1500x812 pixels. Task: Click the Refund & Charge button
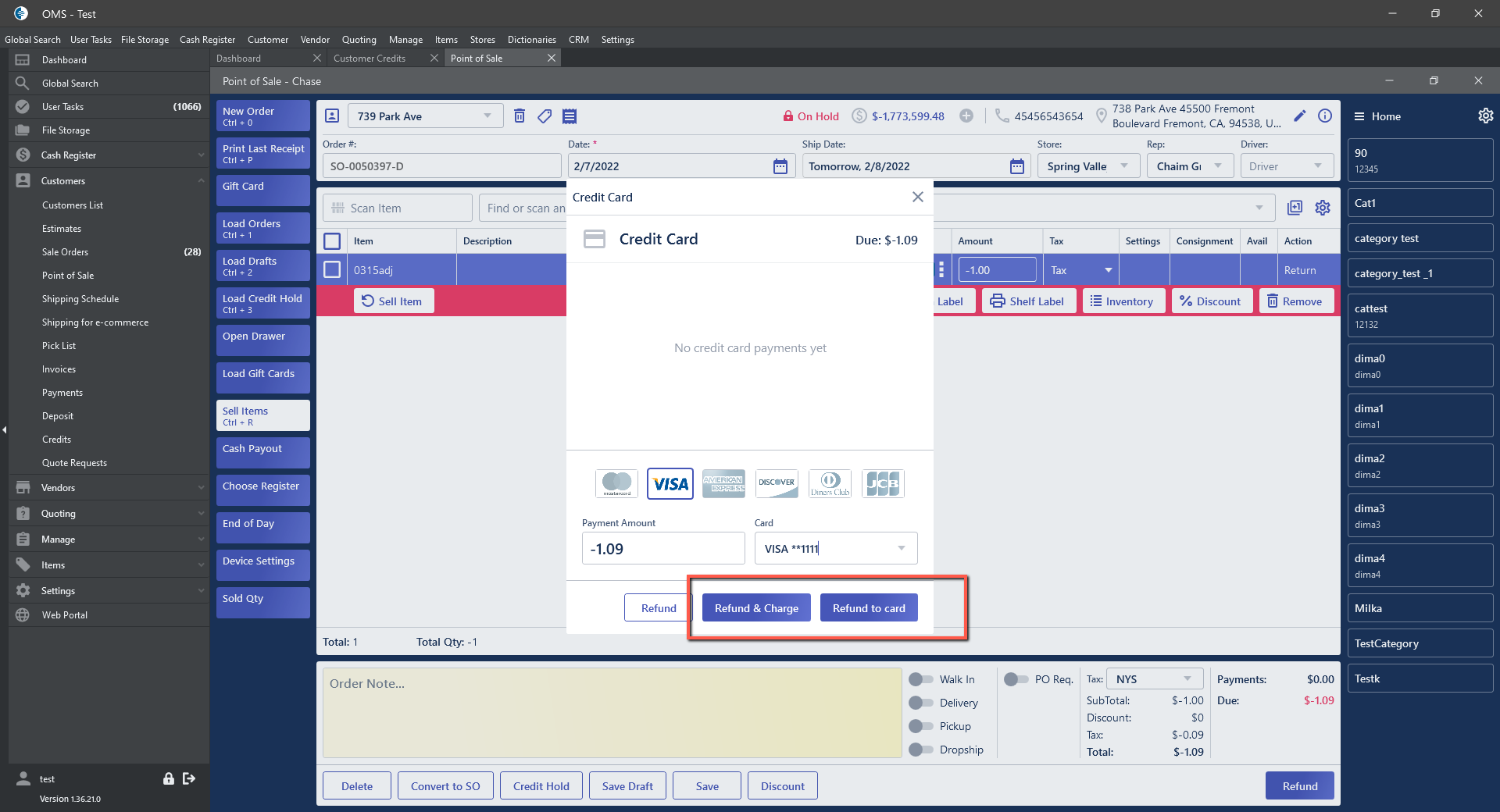pyautogui.click(x=756, y=608)
